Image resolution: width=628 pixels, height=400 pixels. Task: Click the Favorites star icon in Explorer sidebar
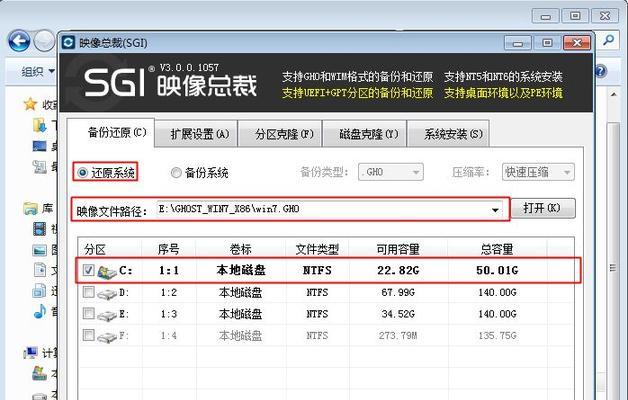(x=30, y=105)
